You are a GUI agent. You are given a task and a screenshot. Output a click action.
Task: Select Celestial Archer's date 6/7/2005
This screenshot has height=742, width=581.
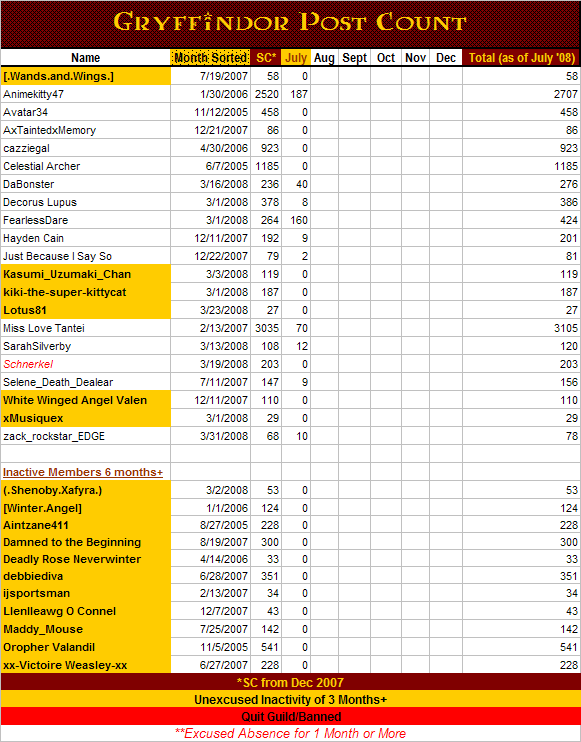[x=211, y=166]
